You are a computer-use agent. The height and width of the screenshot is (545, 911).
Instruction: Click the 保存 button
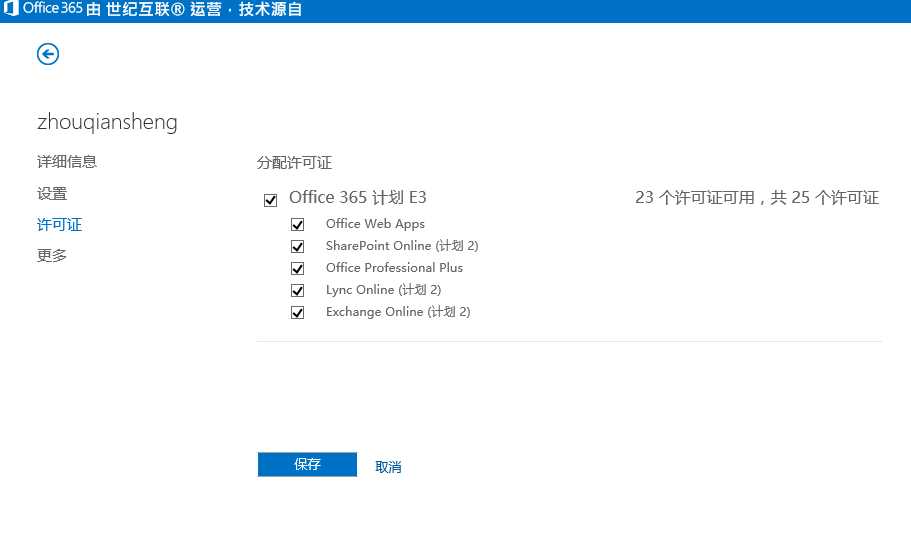[x=307, y=464]
